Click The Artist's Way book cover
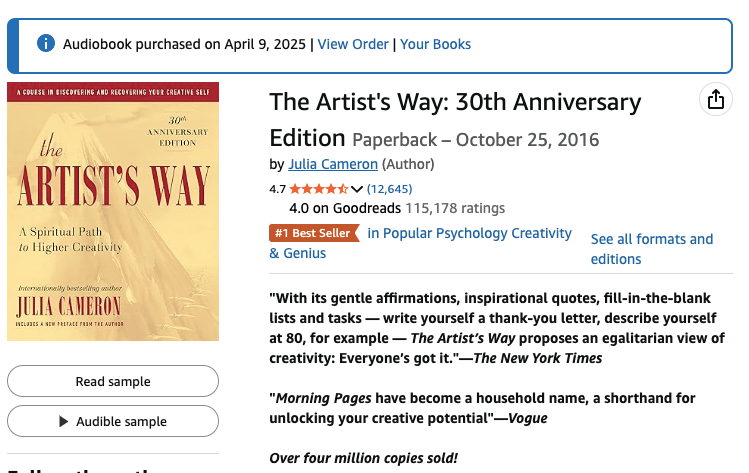This screenshot has width=749, height=473. (x=113, y=211)
